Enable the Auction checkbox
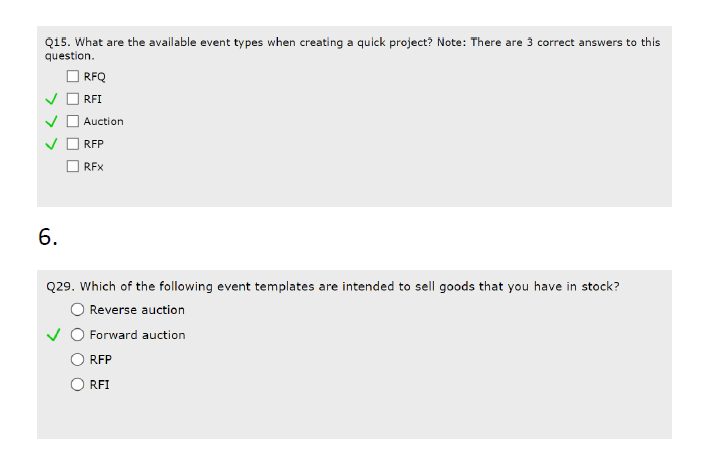 tap(74, 121)
